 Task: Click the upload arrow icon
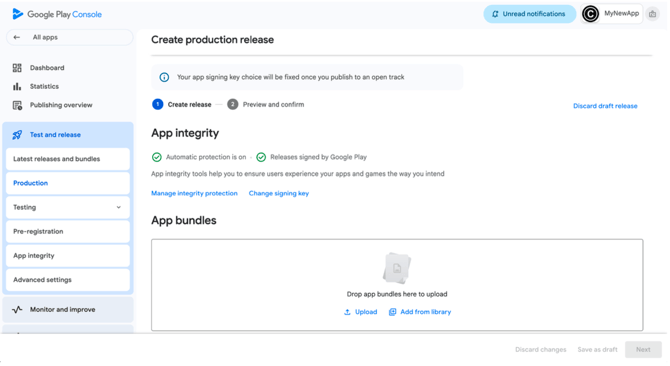click(x=347, y=312)
